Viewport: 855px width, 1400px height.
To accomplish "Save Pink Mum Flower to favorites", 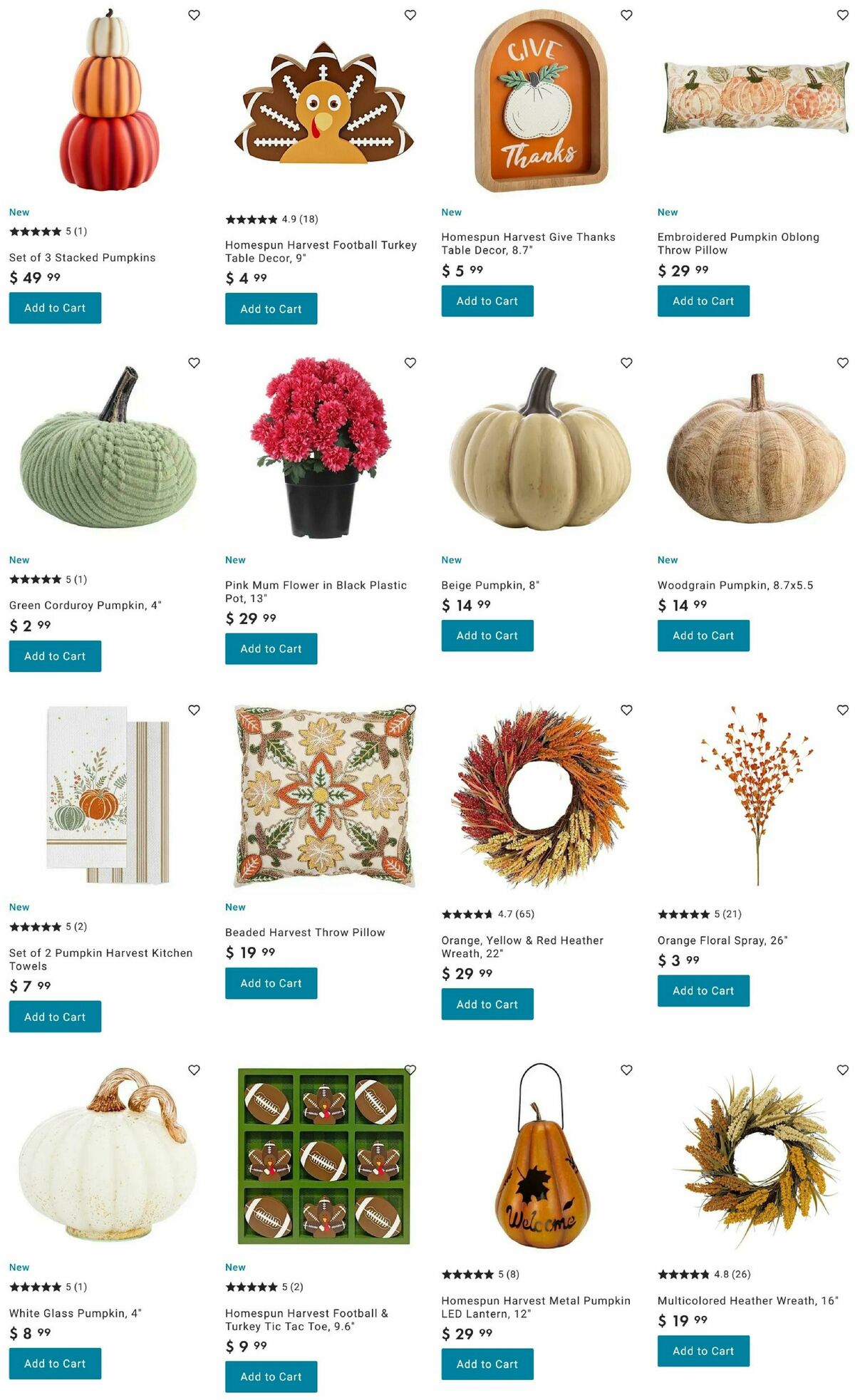I will [410, 363].
